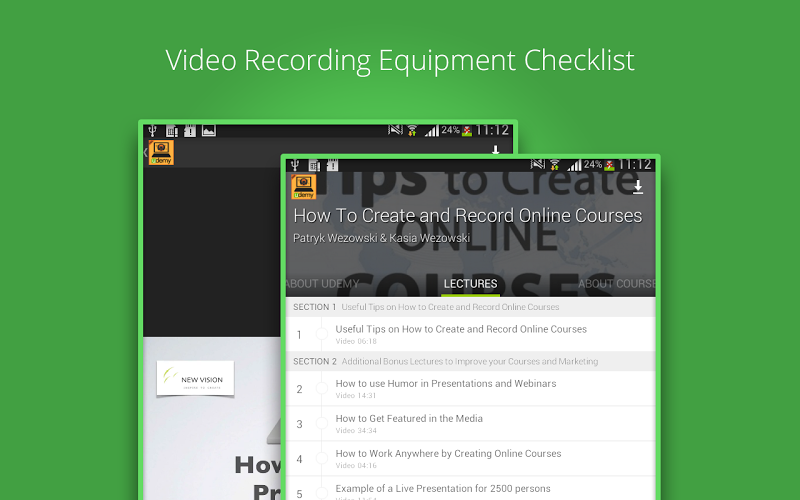Tap SECTION 1 header row
The width and height of the screenshot is (800, 500).
(x=470, y=307)
